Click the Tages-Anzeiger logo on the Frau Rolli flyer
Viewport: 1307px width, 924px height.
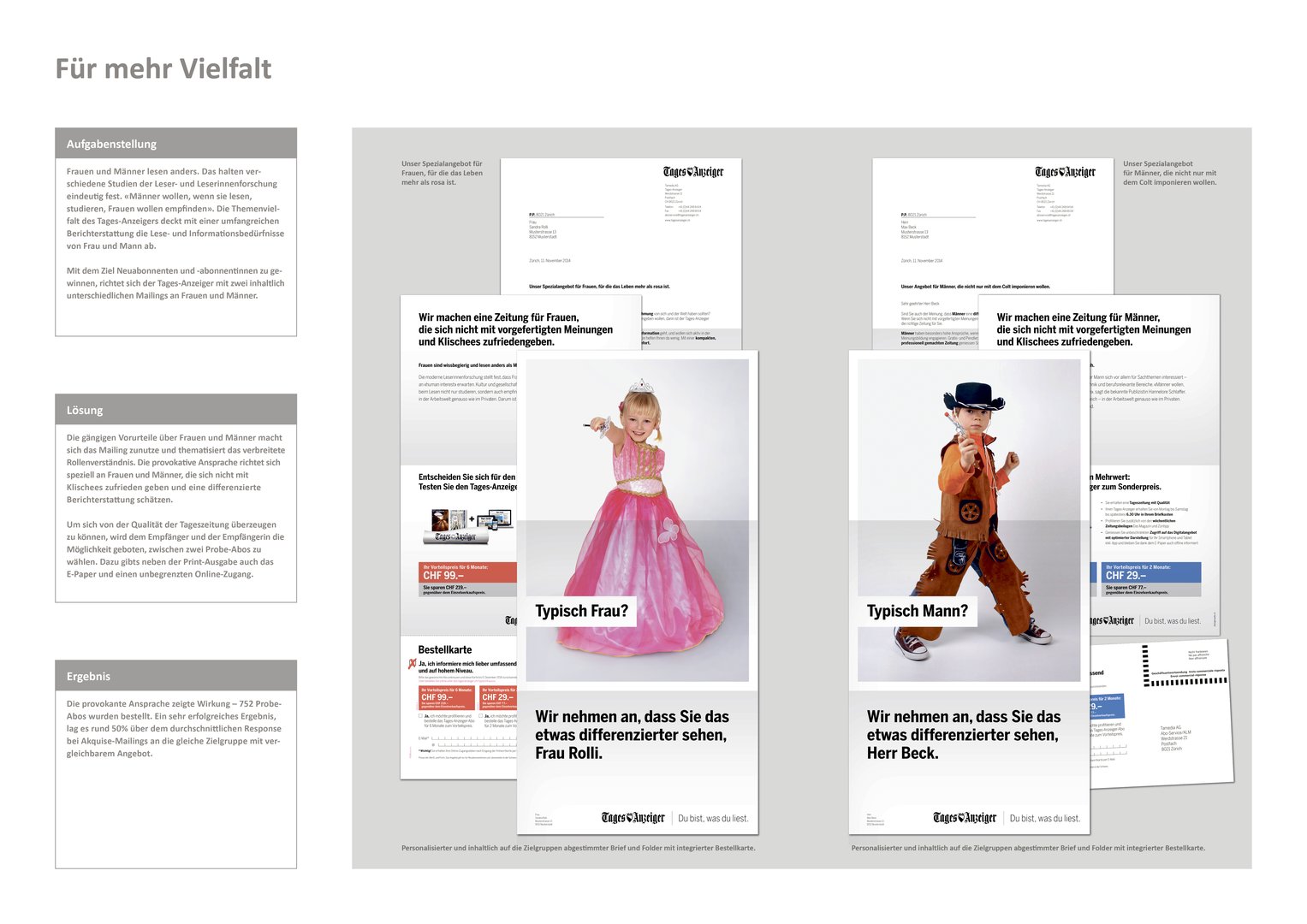click(x=633, y=818)
